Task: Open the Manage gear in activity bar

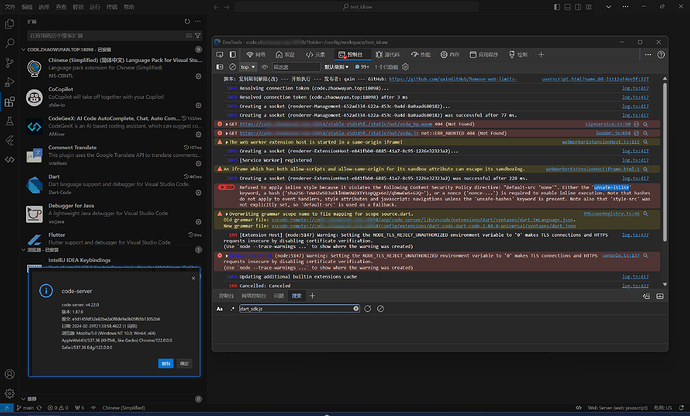Action: click(x=9, y=394)
